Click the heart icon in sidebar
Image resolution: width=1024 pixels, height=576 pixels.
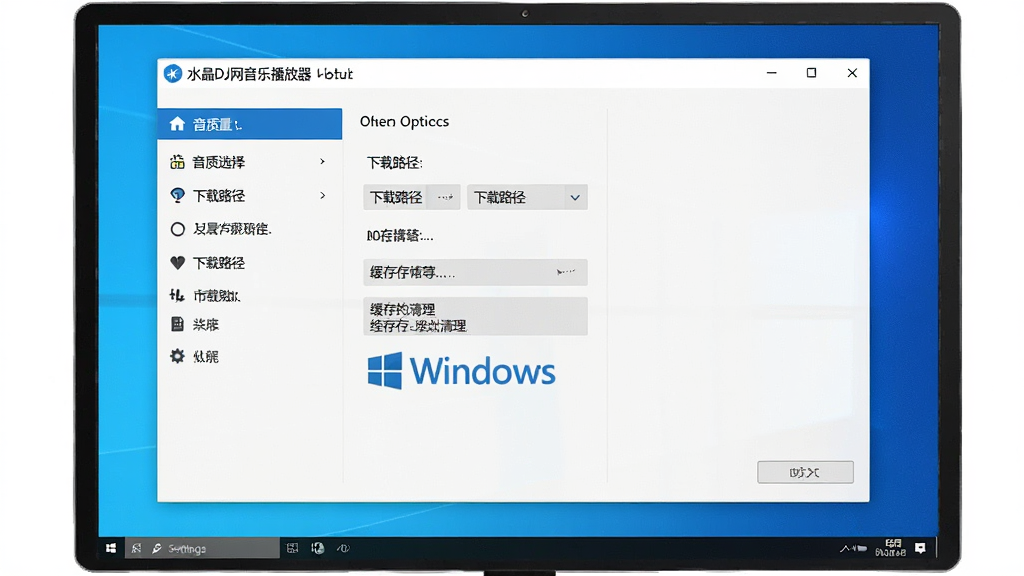tap(177, 263)
